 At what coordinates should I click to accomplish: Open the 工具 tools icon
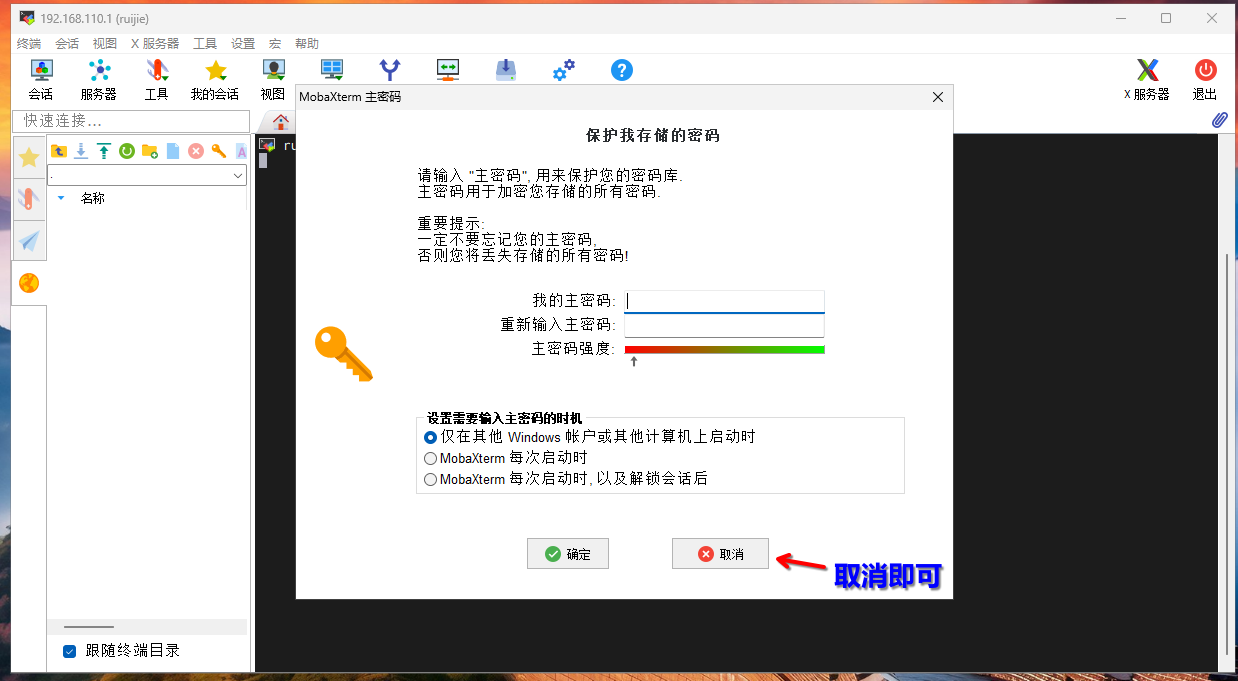coord(156,70)
